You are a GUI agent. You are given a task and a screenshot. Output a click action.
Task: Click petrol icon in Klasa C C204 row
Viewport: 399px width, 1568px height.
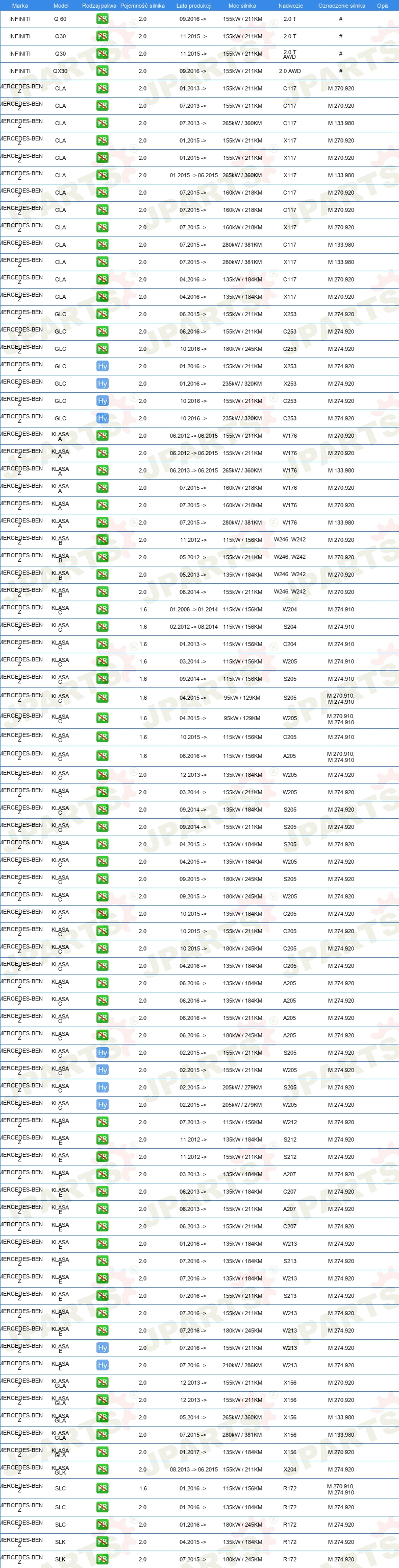102,644
